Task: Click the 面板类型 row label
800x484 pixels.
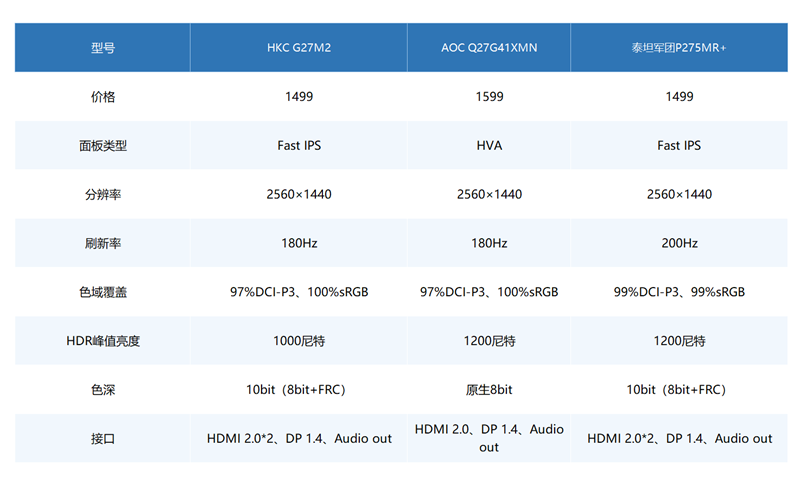Action: click(x=102, y=145)
